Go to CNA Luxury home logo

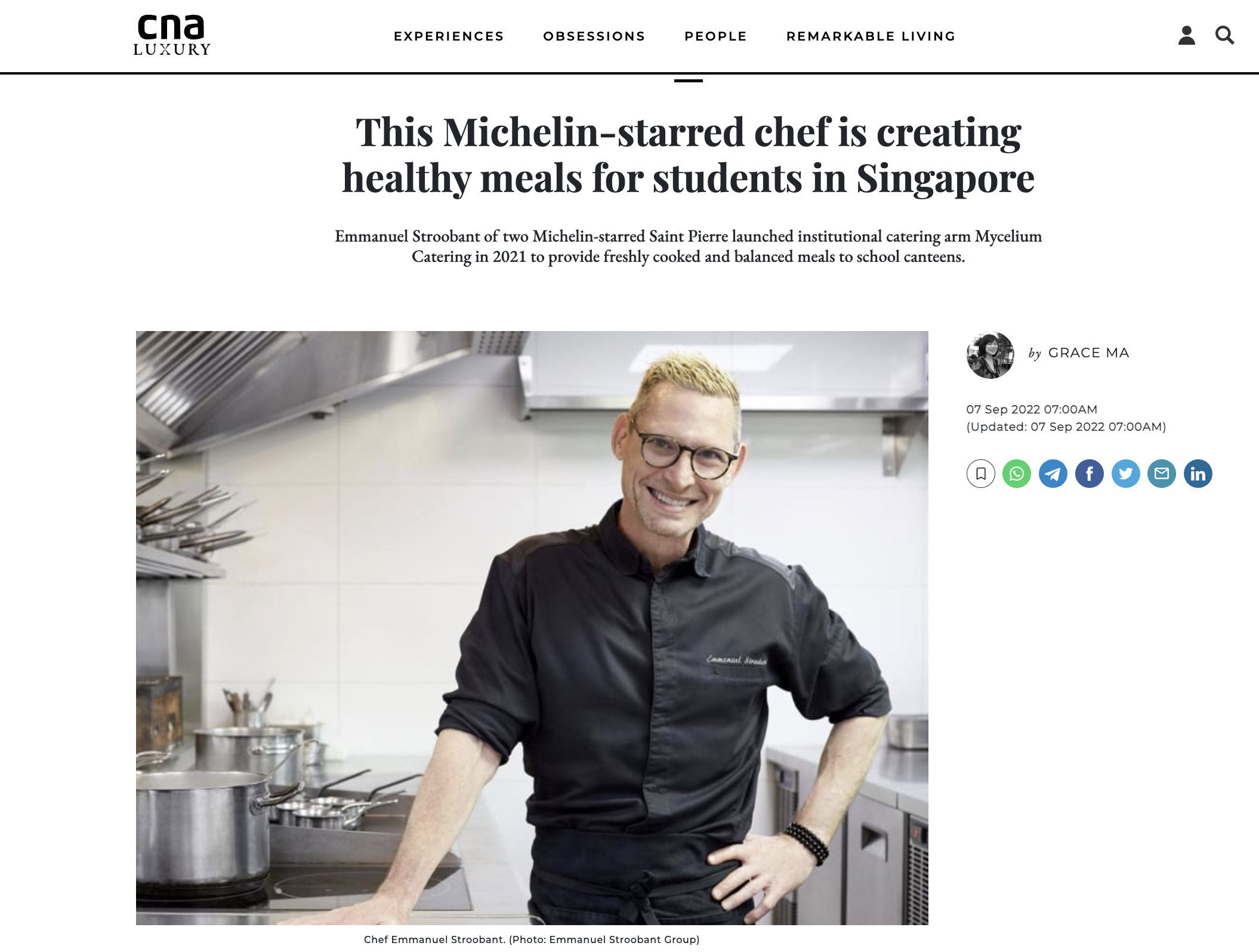(172, 35)
